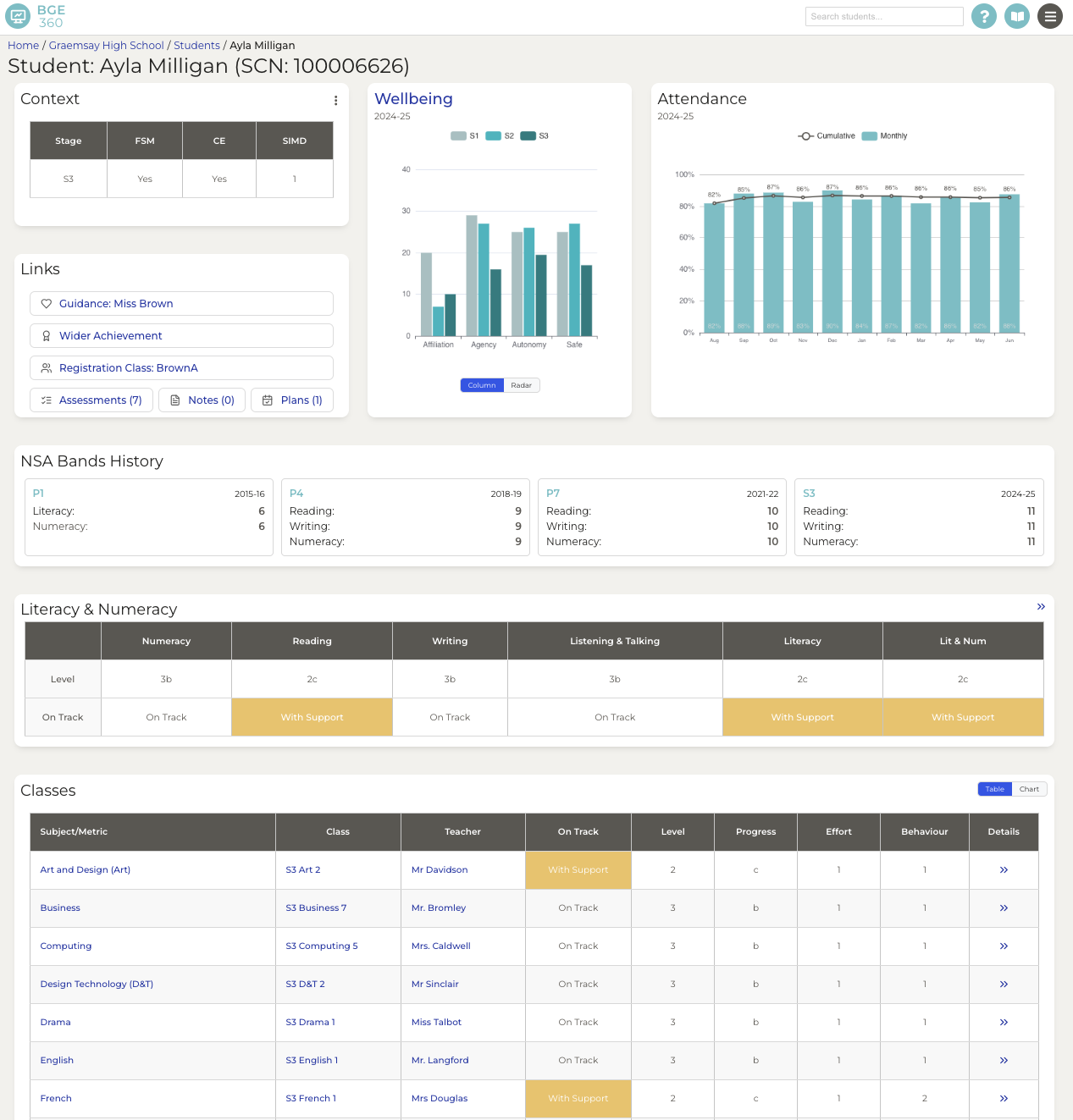This screenshot has height=1120, width=1073.
Task: Click the book icon in the header
Action: pos(1016,16)
